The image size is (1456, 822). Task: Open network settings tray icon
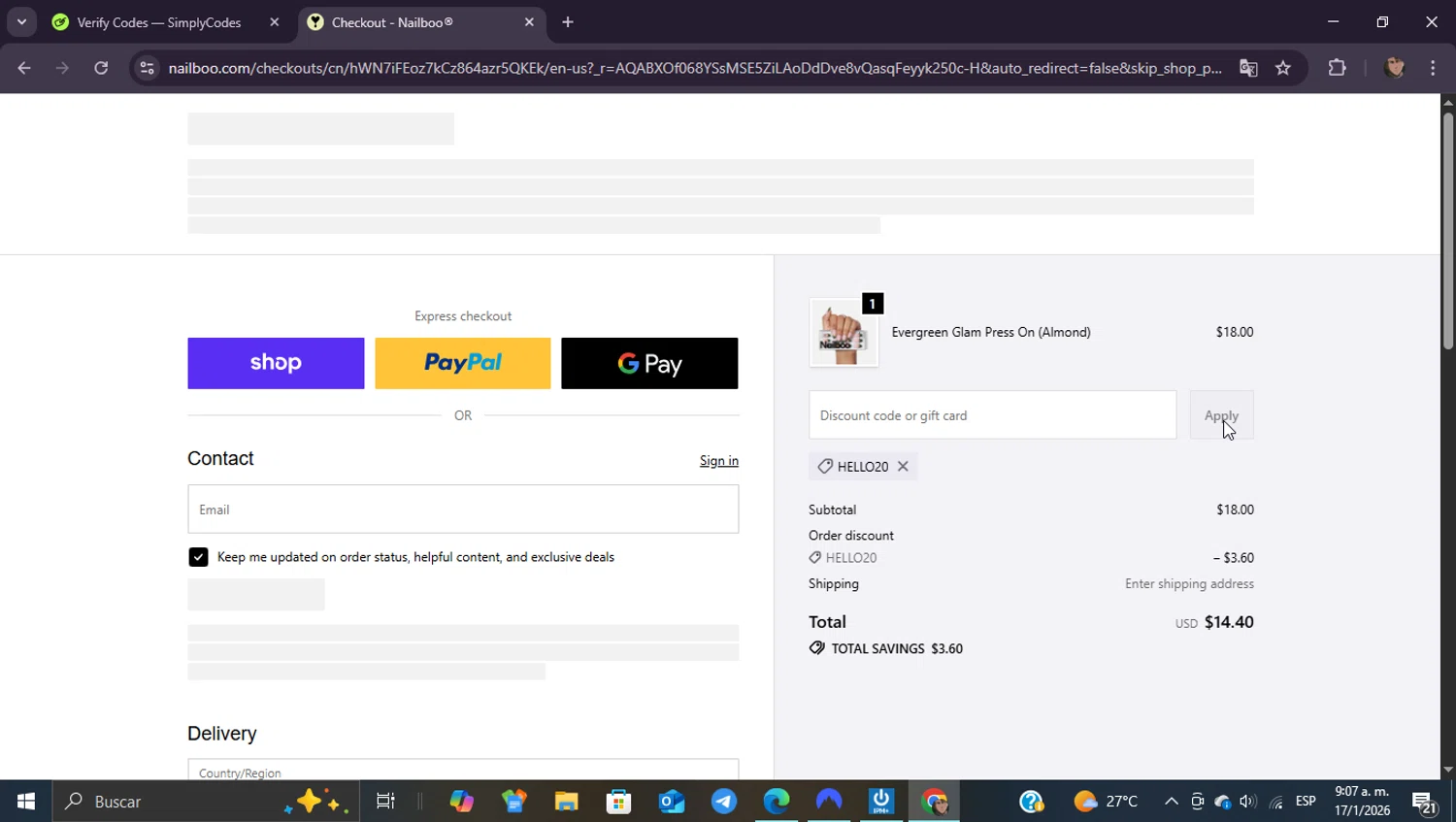tap(1275, 802)
